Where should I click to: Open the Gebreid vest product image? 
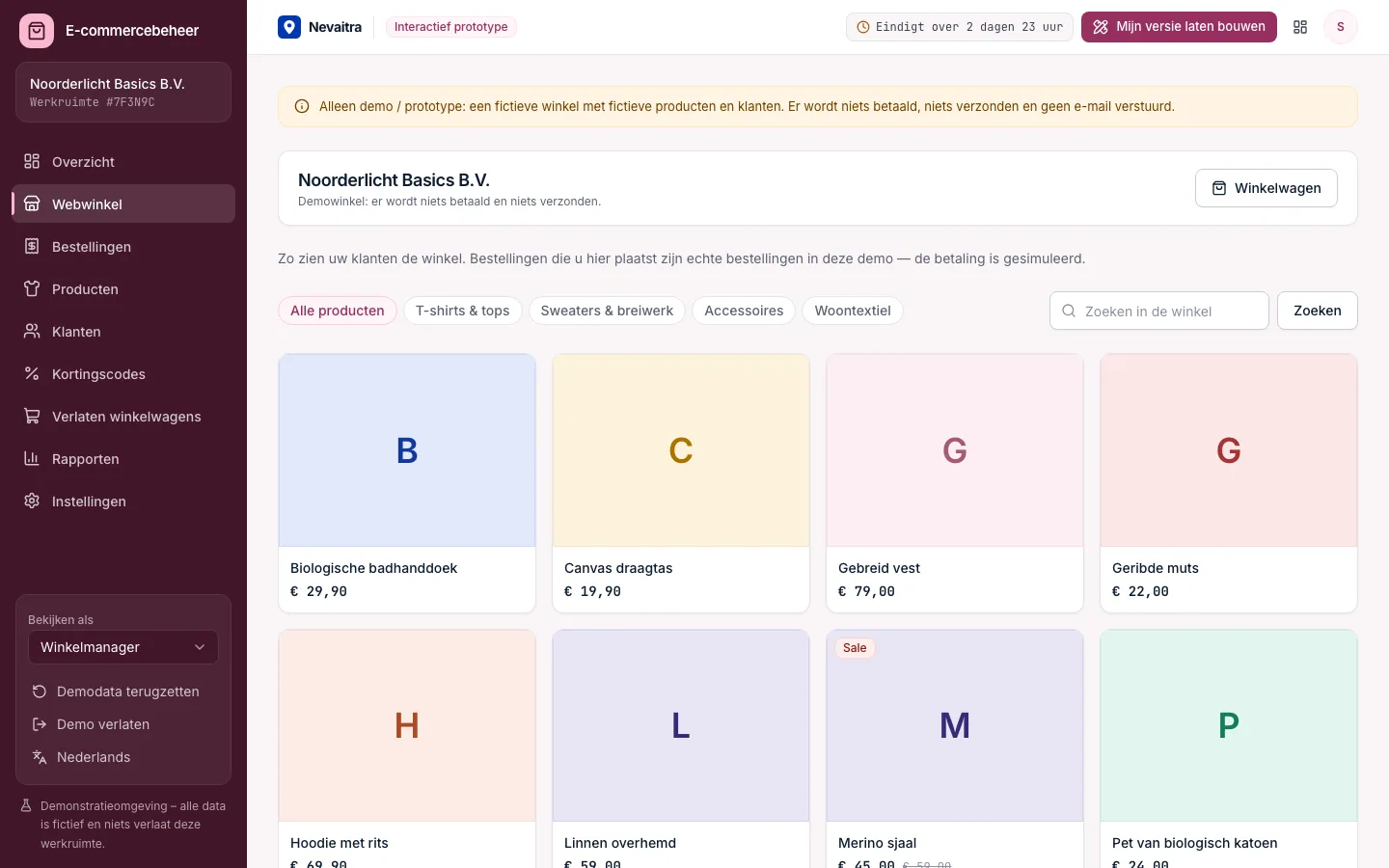955,450
